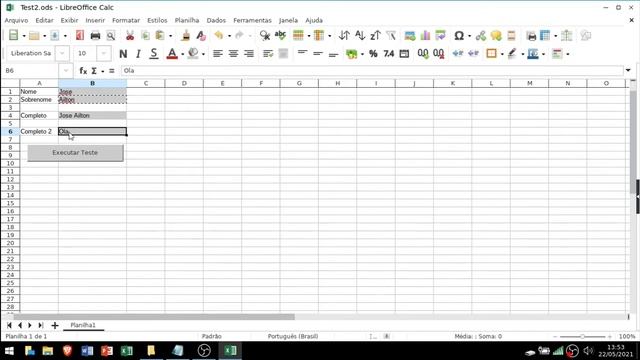The image size is (640, 360).
Task: Open Word from Windows taskbar
Action: coord(87,351)
